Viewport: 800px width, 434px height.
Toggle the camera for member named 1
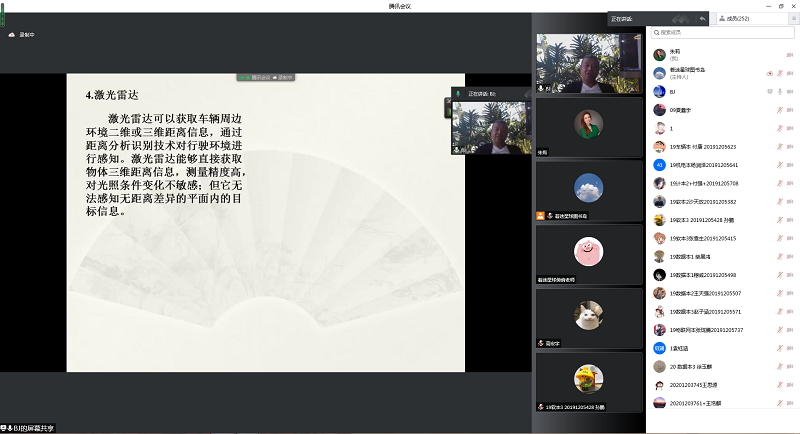(x=790, y=128)
